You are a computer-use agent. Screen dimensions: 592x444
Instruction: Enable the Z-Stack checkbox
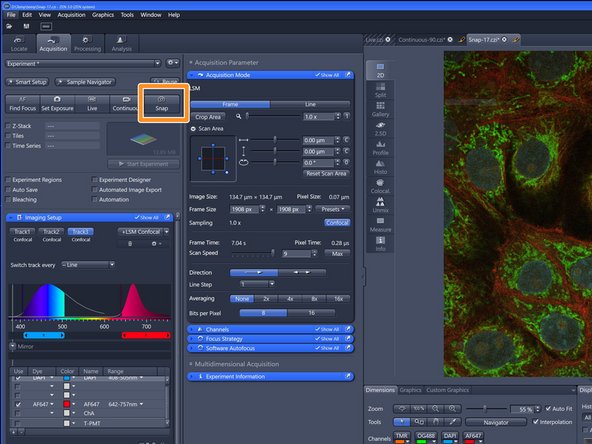point(8,126)
